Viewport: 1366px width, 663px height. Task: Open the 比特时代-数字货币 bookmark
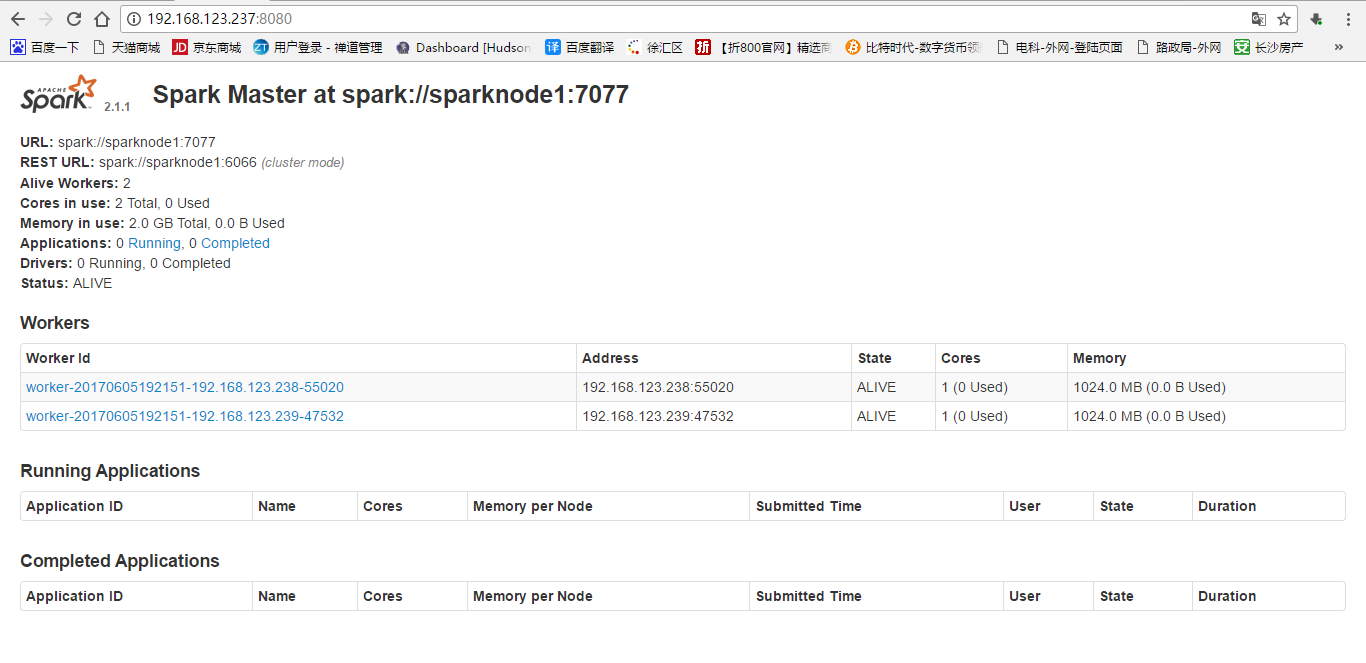[x=914, y=47]
